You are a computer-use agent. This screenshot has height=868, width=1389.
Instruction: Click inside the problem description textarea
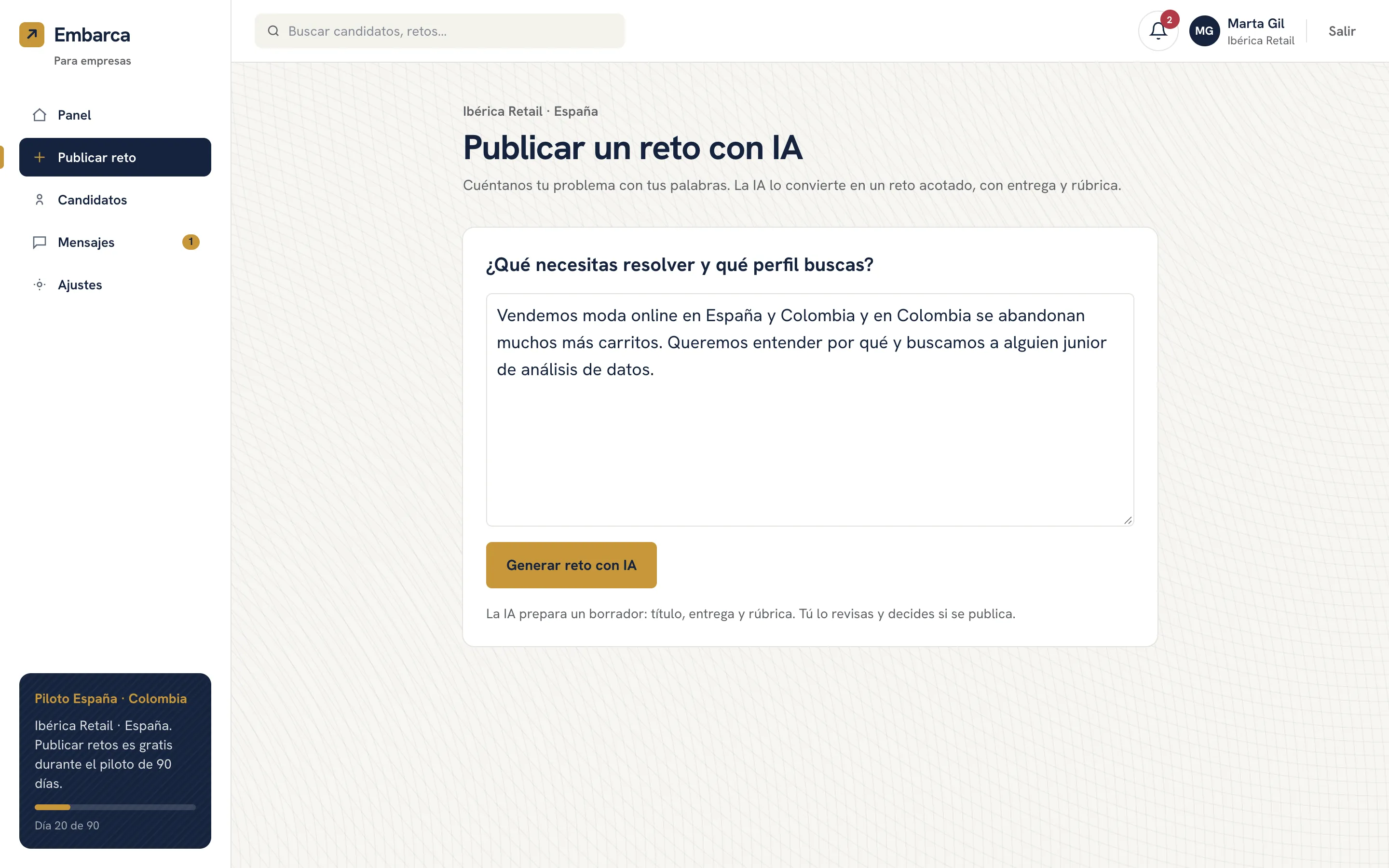click(x=810, y=410)
